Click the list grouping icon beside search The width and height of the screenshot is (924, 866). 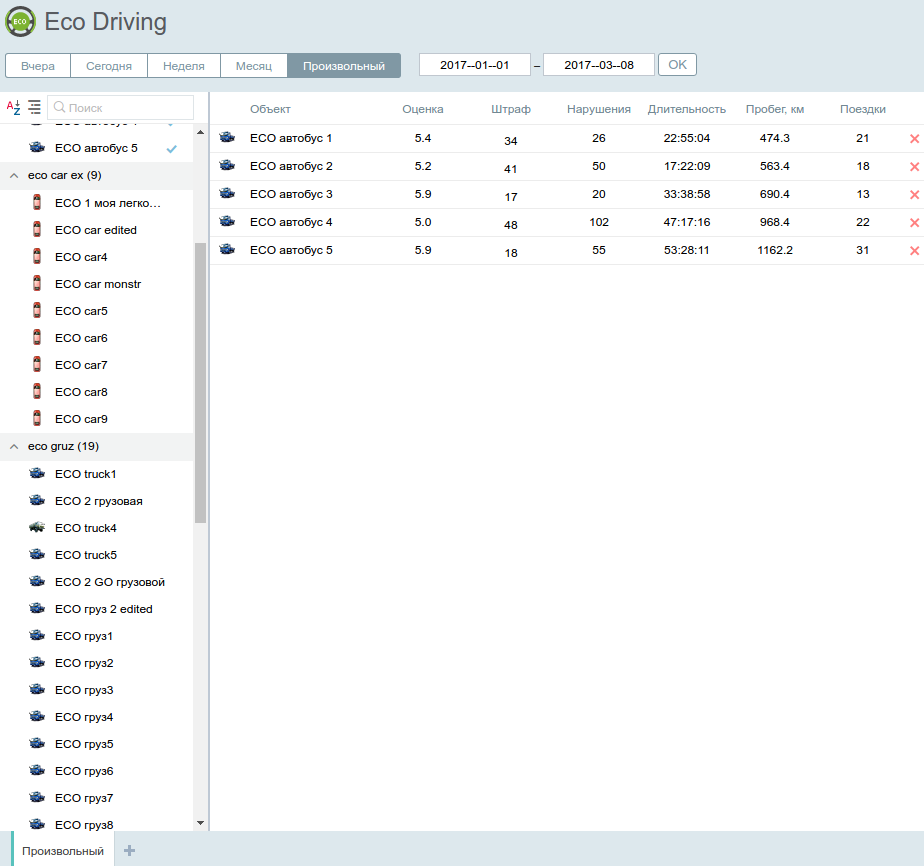pos(35,107)
